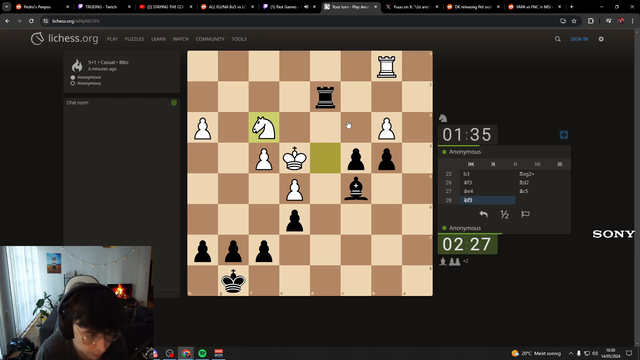Go to move 25 Rxg2+
The image size is (640, 360).
click(x=543, y=174)
